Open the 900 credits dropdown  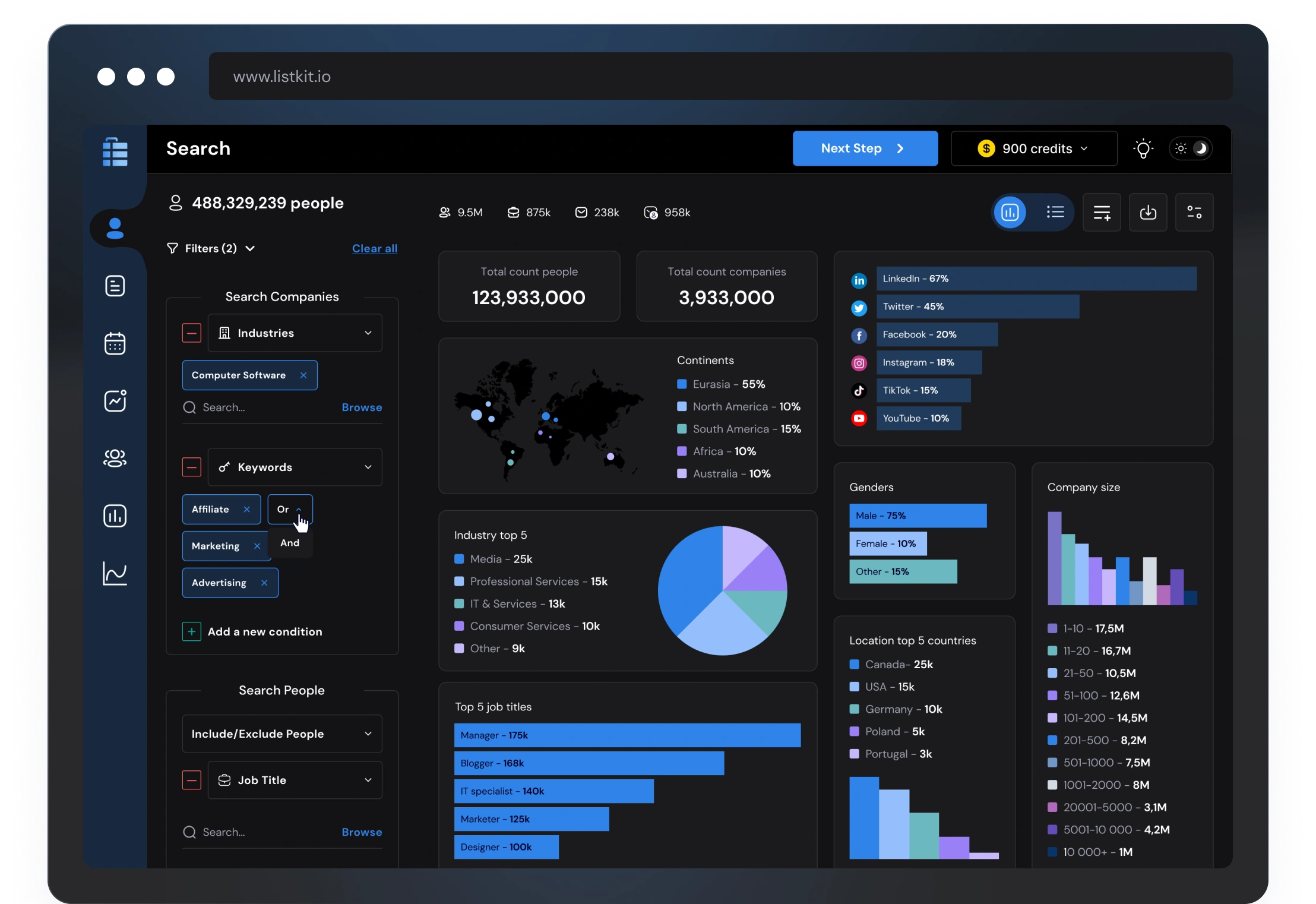coord(1034,148)
